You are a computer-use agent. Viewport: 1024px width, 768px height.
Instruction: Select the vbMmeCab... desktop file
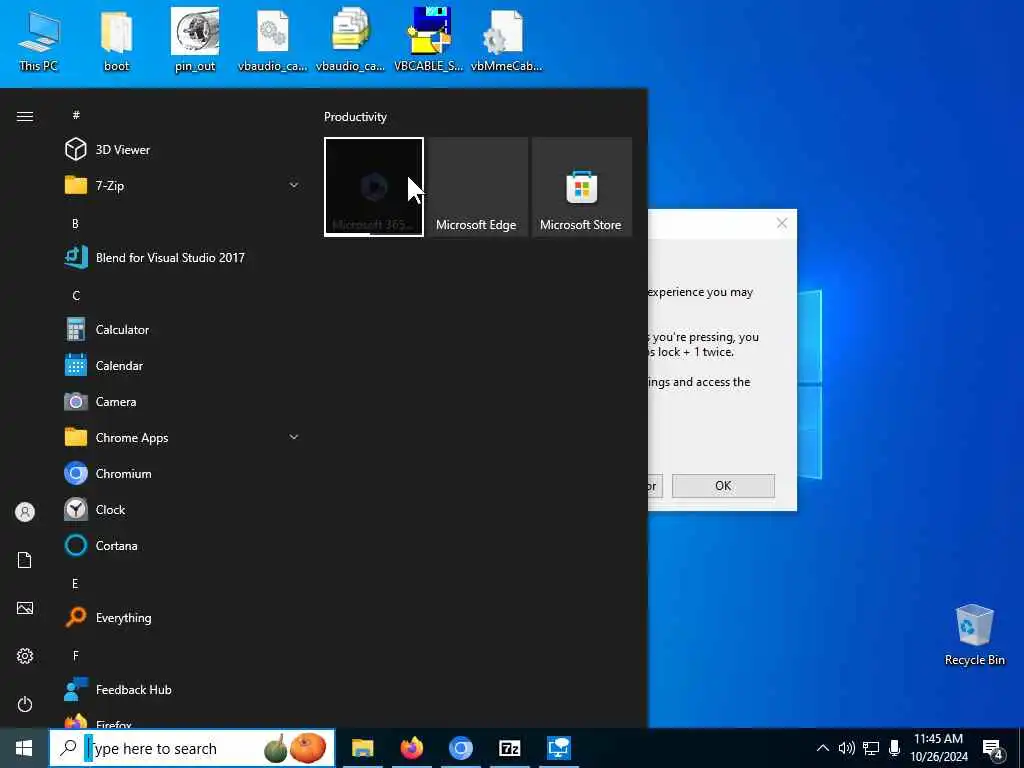506,40
